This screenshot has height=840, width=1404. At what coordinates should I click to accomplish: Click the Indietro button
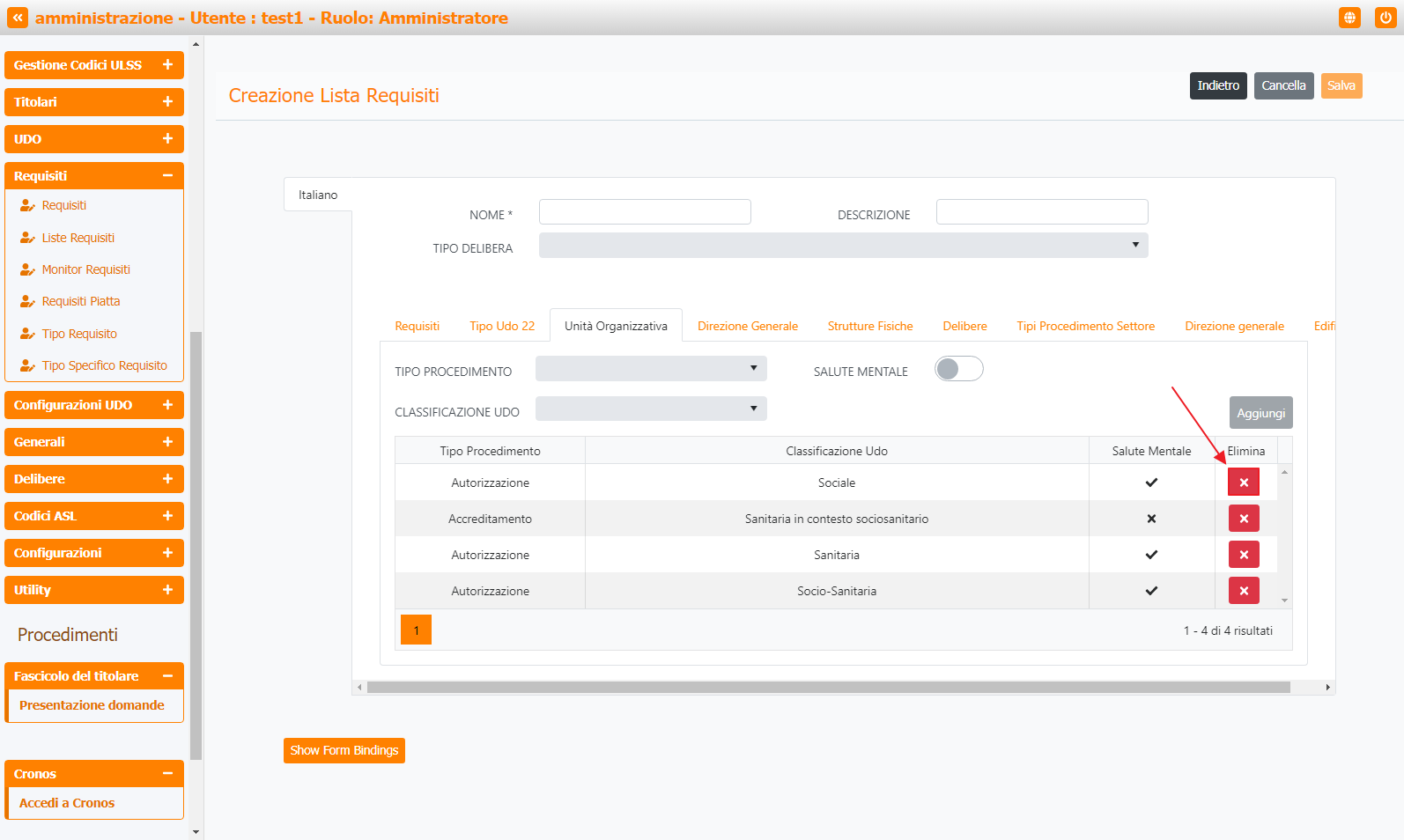(x=1218, y=85)
